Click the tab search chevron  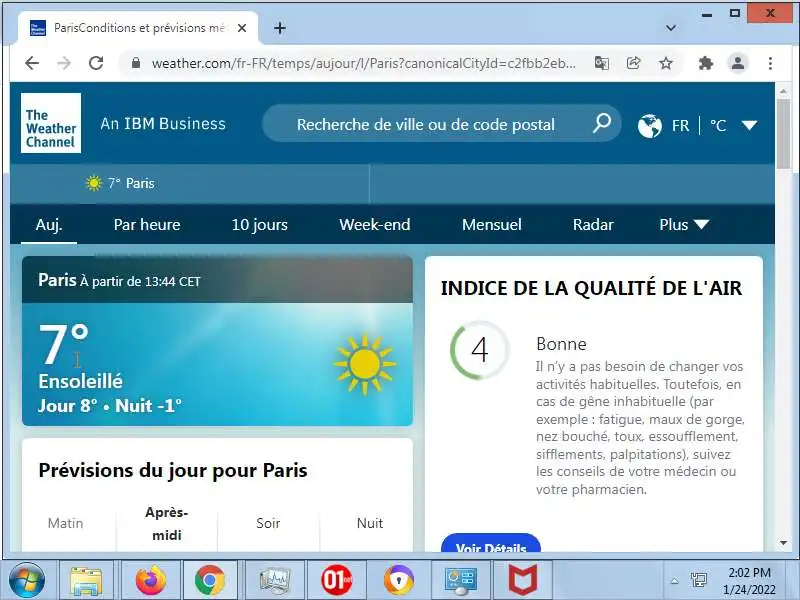click(x=671, y=28)
